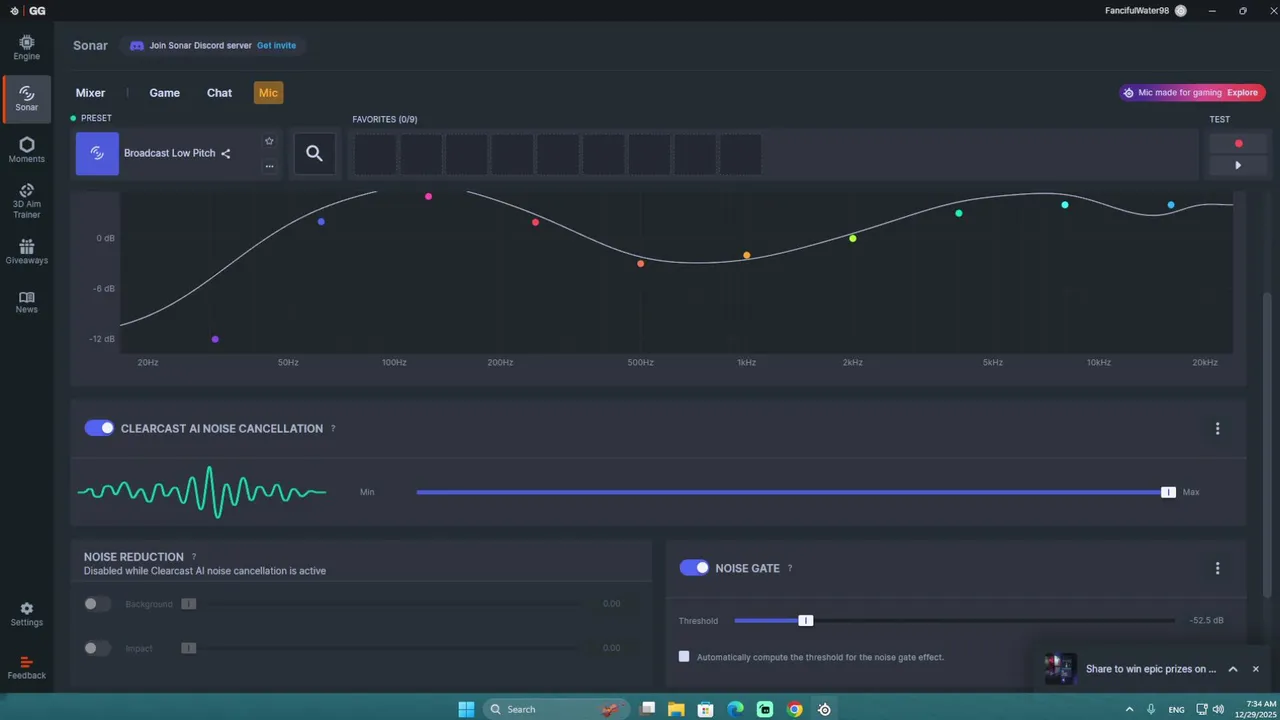
Task: Open the Feedback section
Action: click(27, 668)
